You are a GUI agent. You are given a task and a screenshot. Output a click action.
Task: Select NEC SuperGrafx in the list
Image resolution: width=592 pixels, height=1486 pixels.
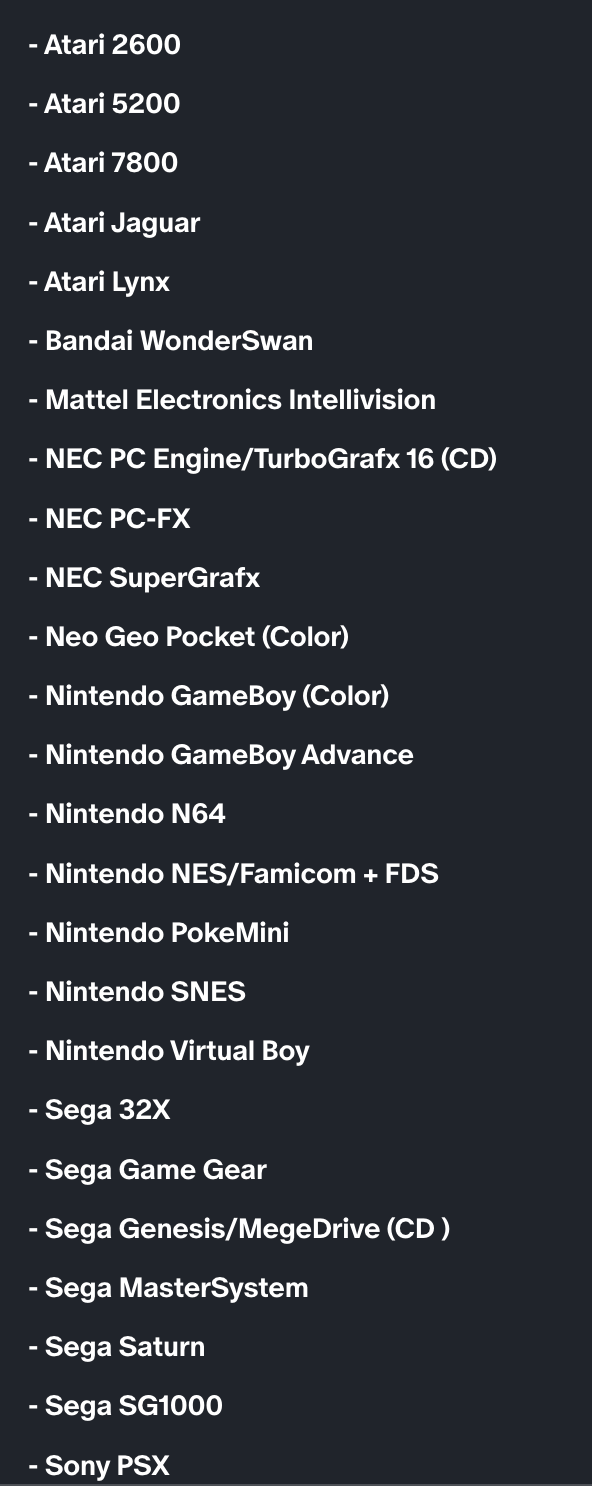(144, 578)
